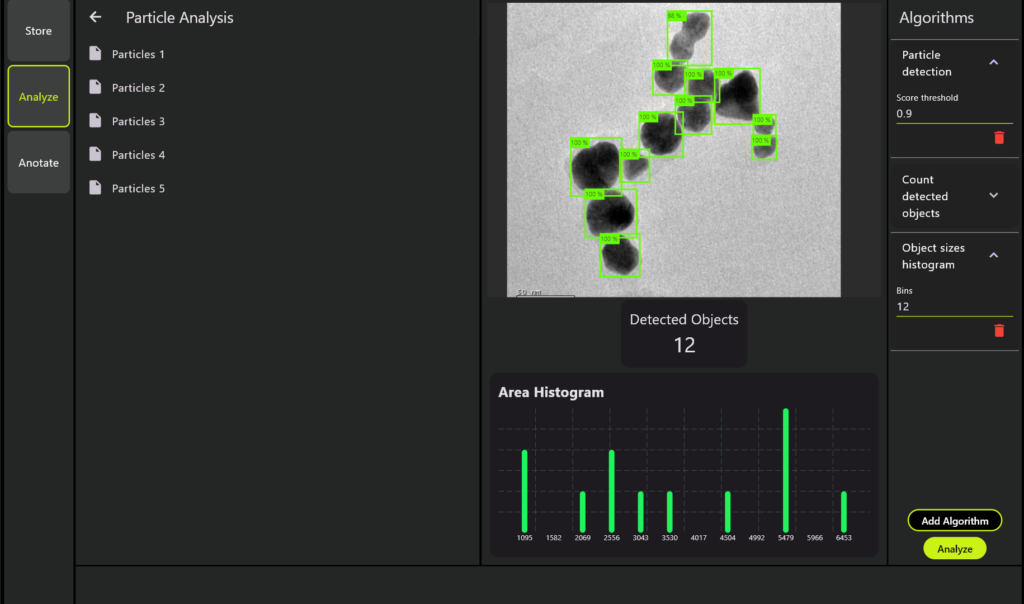Image resolution: width=1024 pixels, height=604 pixels.
Task: Delete the Particle detection algorithm
Action: click(x=998, y=138)
